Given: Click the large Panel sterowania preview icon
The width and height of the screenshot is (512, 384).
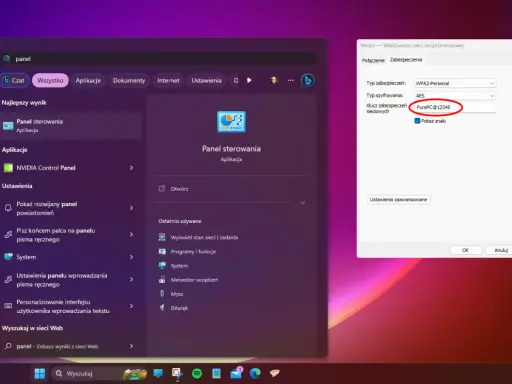Looking at the screenshot, I should pyautogui.click(x=231, y=122).
